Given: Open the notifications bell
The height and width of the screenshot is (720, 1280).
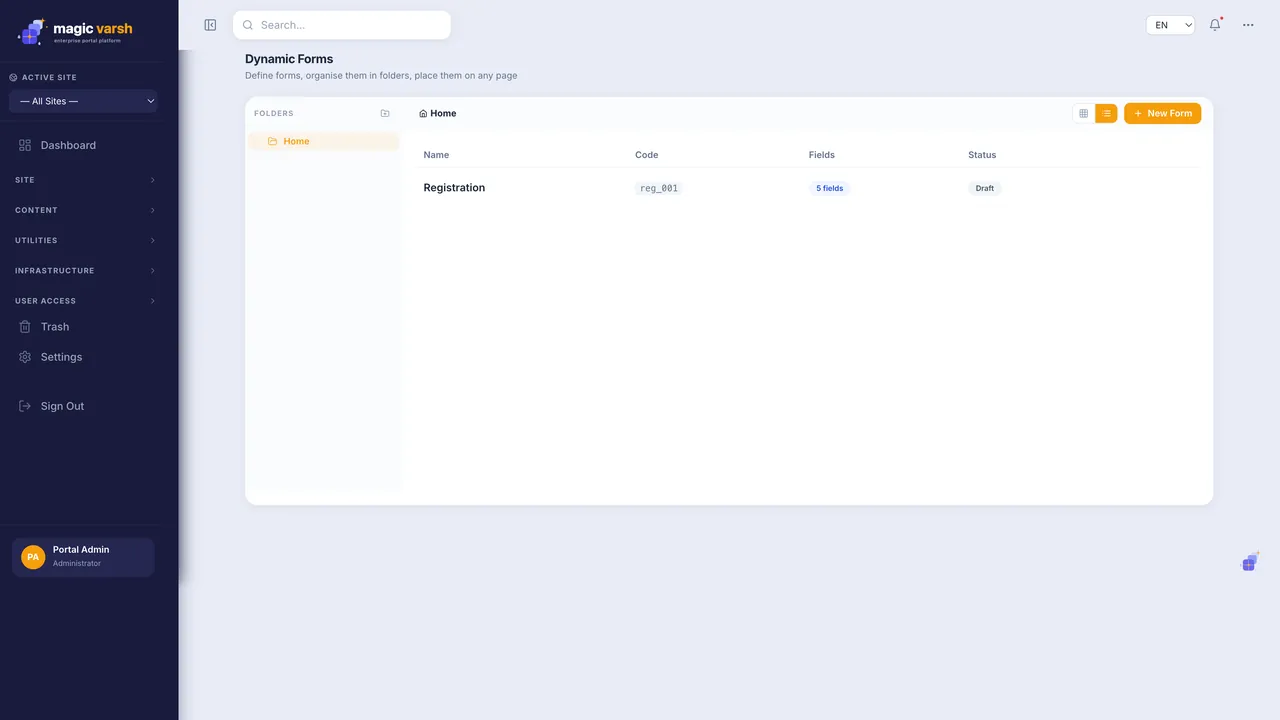Looking at the screenshot, I should [1215, 25].
